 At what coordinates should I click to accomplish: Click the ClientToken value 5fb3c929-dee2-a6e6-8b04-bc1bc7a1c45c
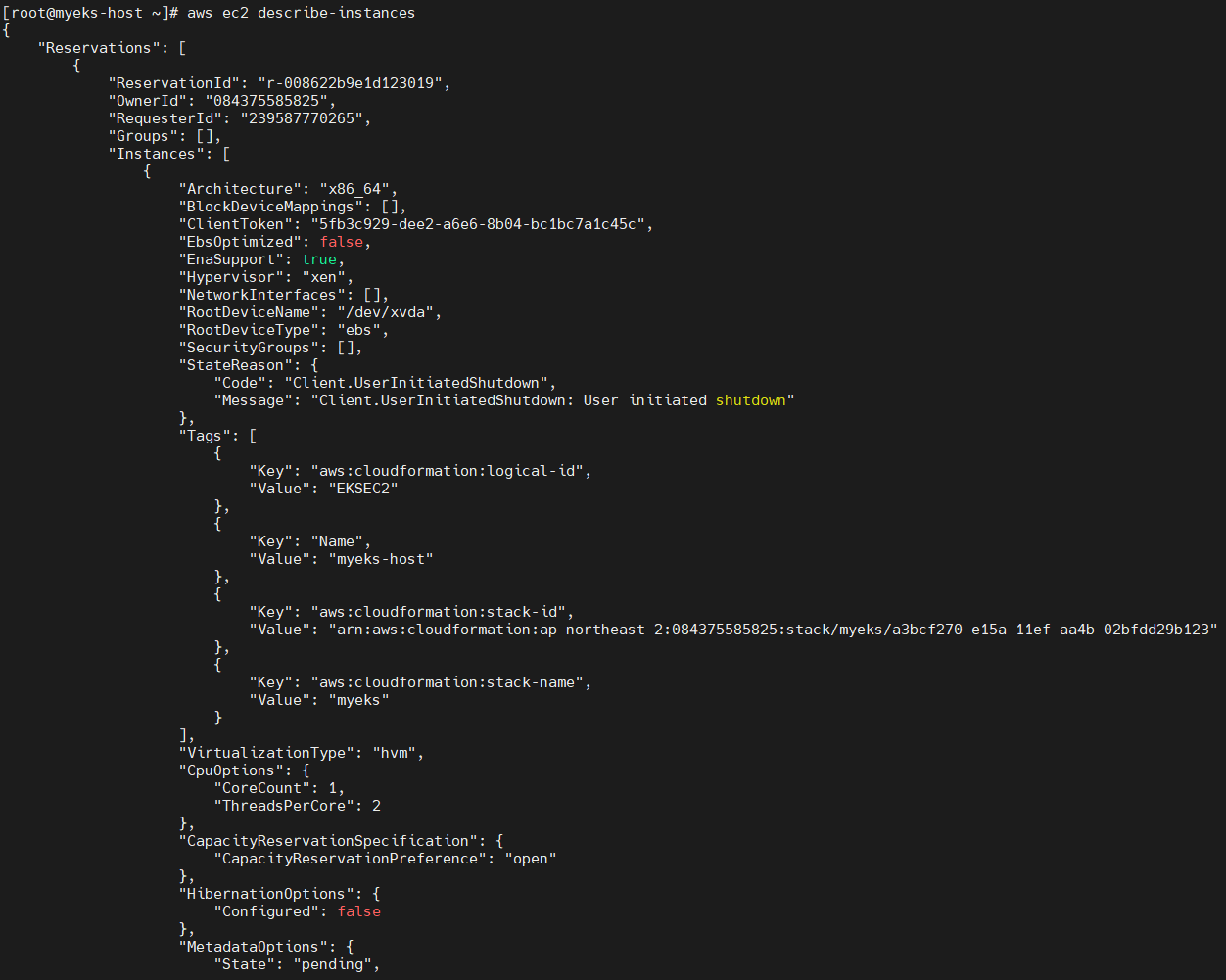pyautogui.click(x=477, y=224)
